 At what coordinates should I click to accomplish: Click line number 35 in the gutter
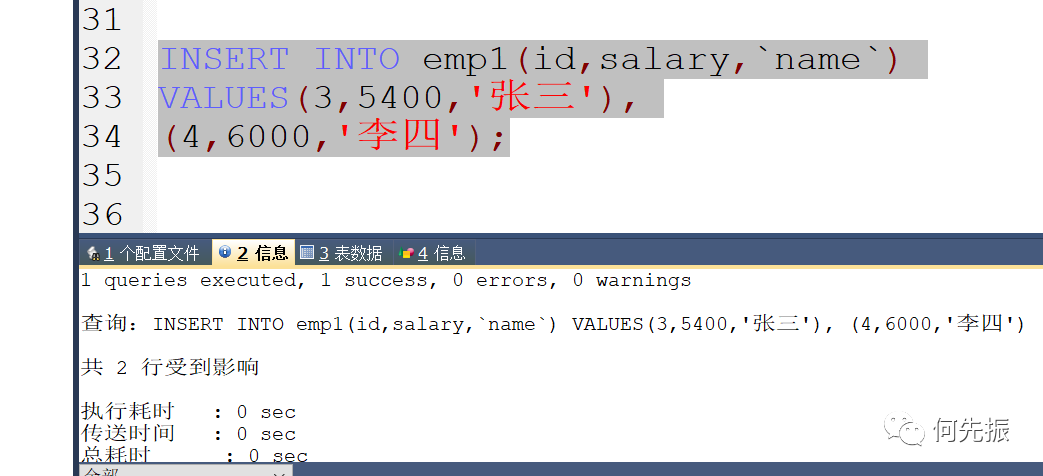pos(103,176)
